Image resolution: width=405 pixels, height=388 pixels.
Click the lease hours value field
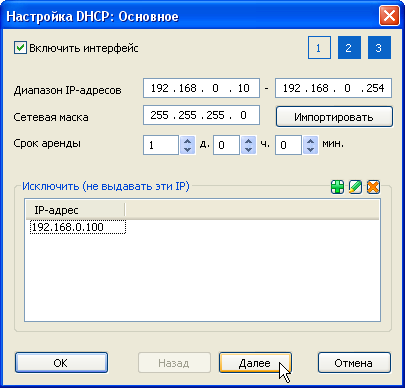pyautogui.click(x=227, y=145)
